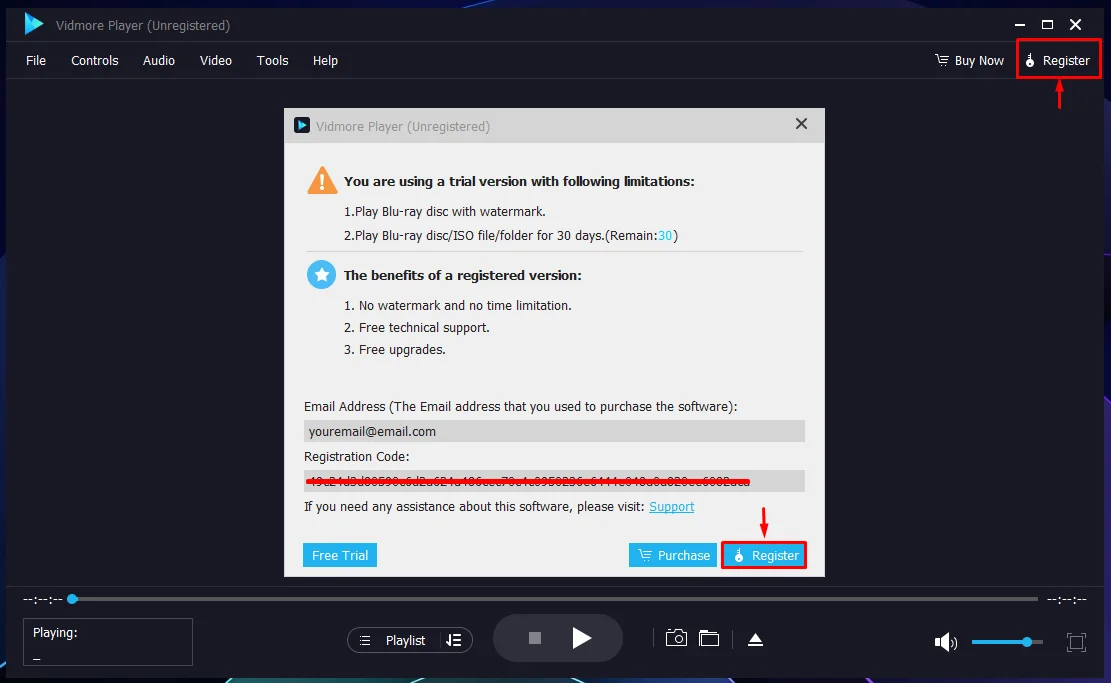
Task: Open the Tools menu
Action: pyautogui.click(x=272, y=60)
